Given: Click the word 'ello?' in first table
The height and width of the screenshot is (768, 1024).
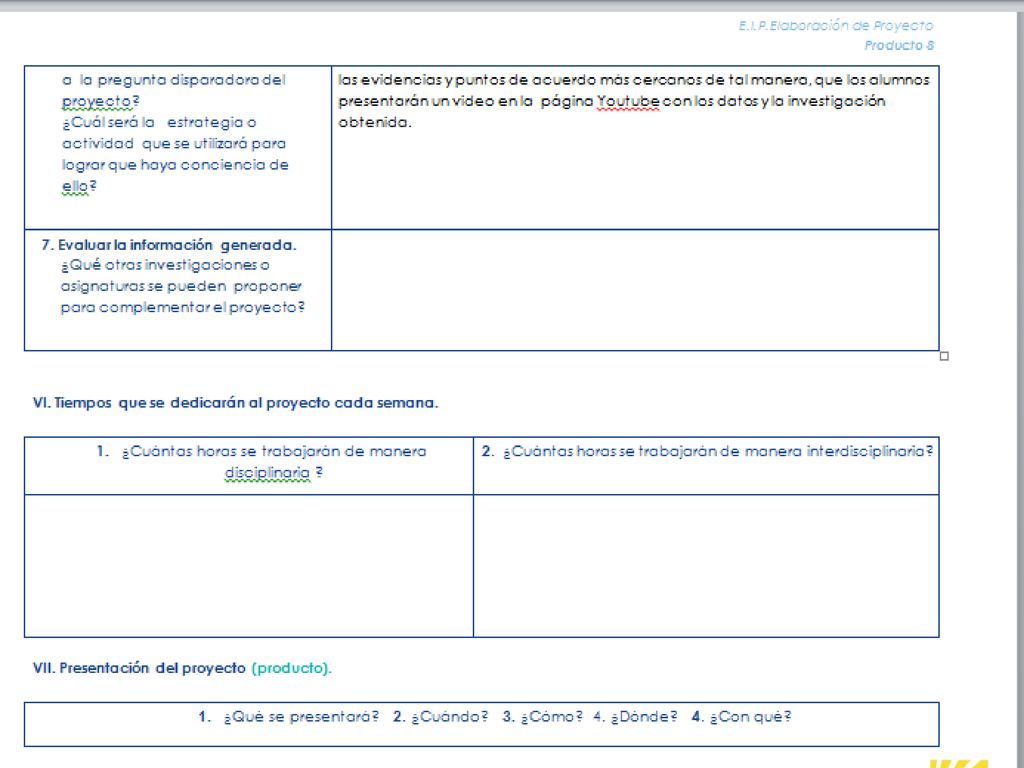Looking at the screenshot, I should 79,186.
